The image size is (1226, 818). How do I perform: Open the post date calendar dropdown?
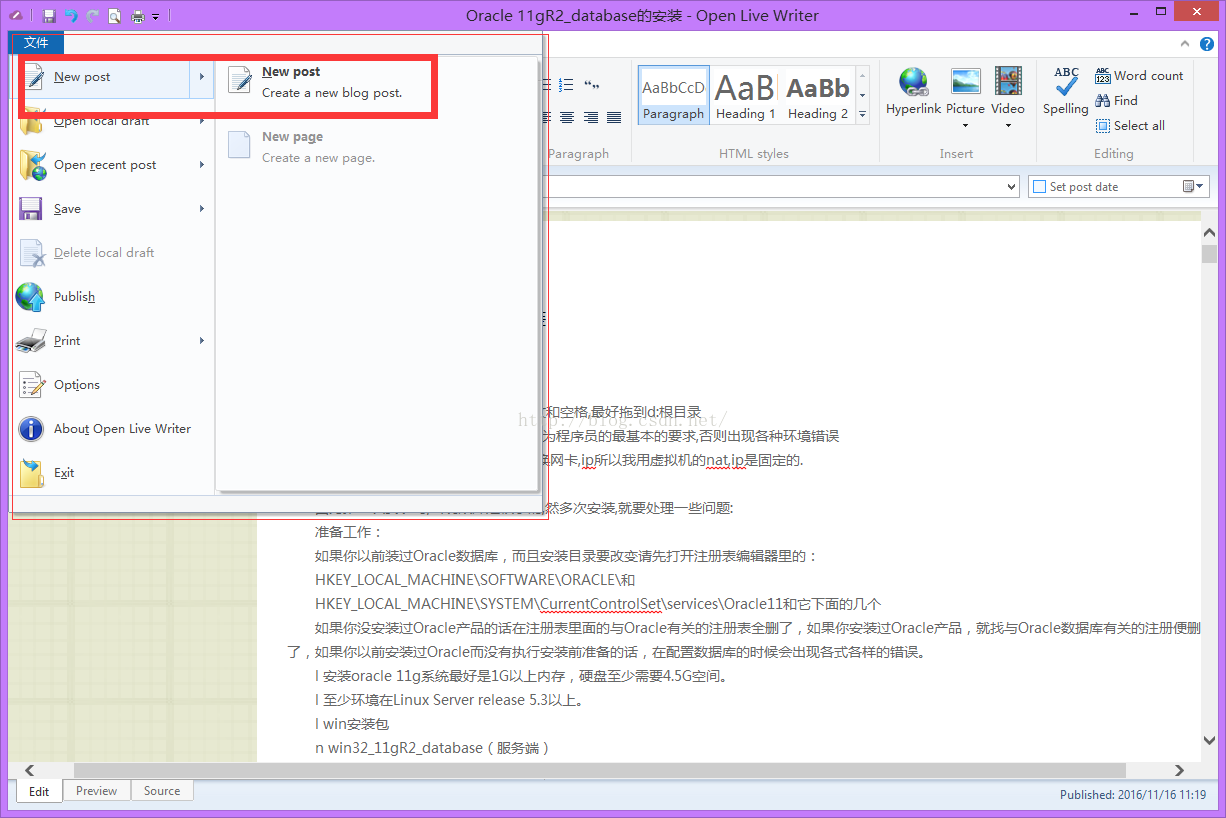click(x=1194, y=187)
